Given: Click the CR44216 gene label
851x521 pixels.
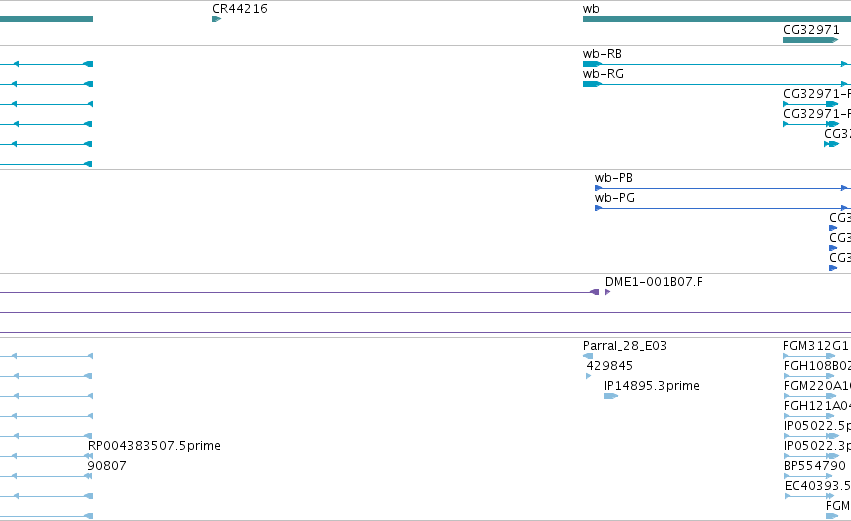Looking at the screenshot, I should [239, 9].
